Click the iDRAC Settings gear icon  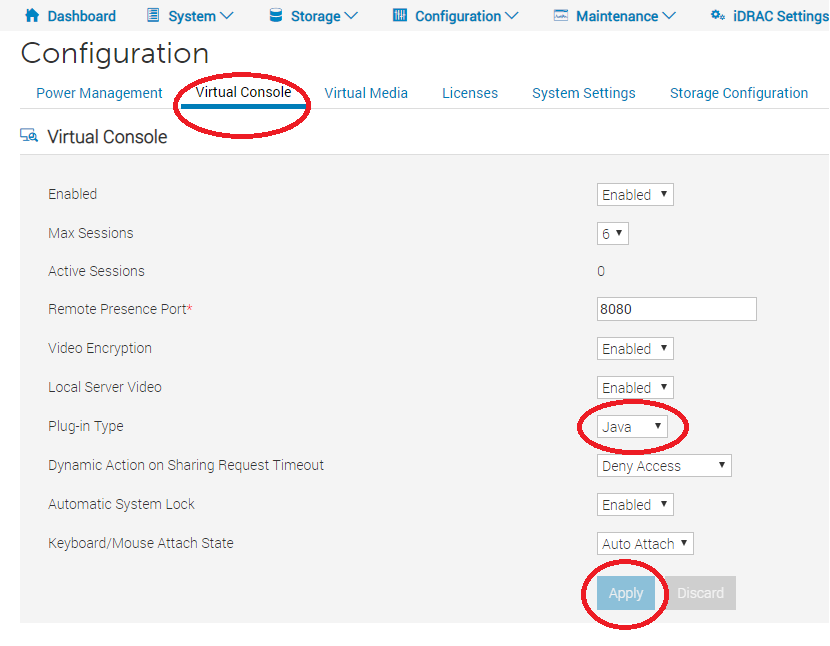716,15
